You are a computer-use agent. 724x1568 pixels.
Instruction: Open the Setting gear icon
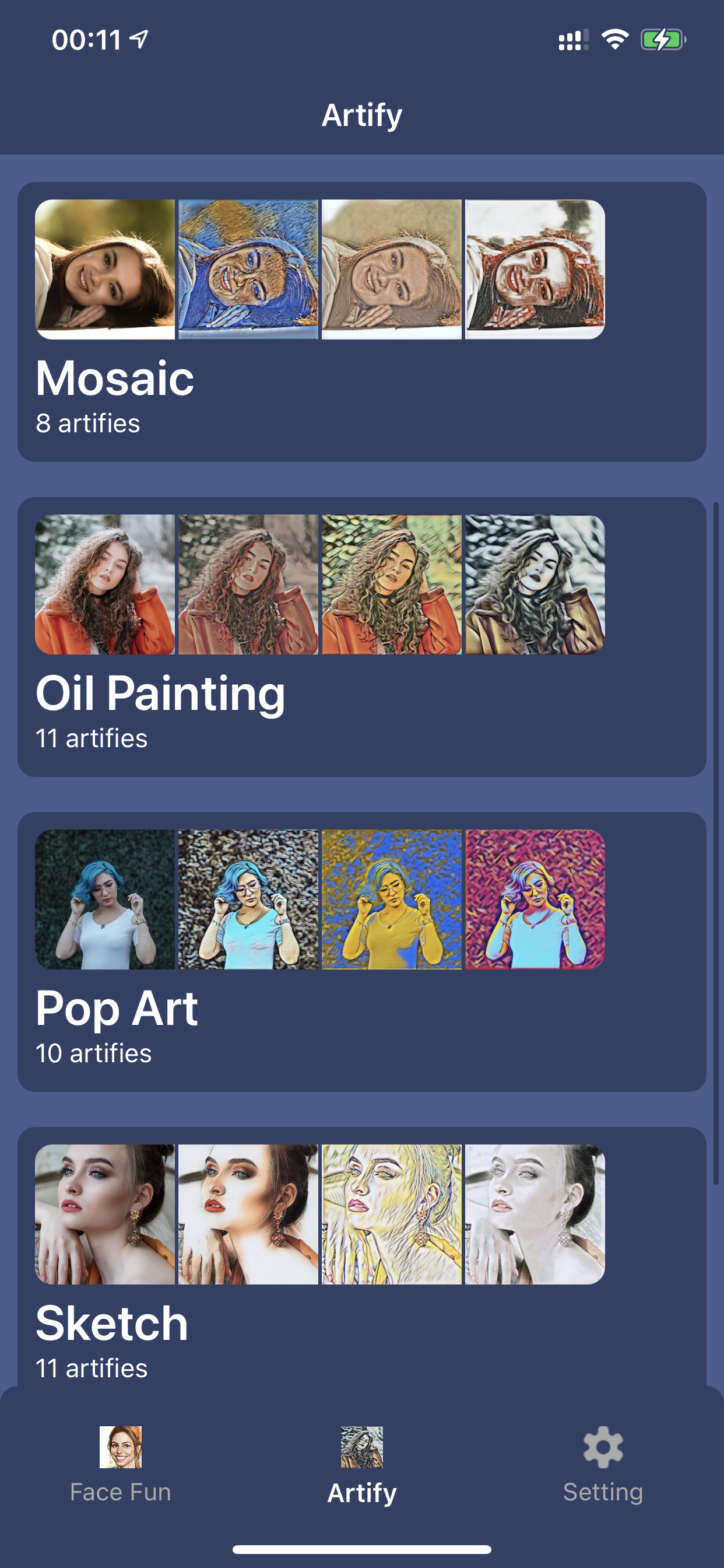point(602,1446)
